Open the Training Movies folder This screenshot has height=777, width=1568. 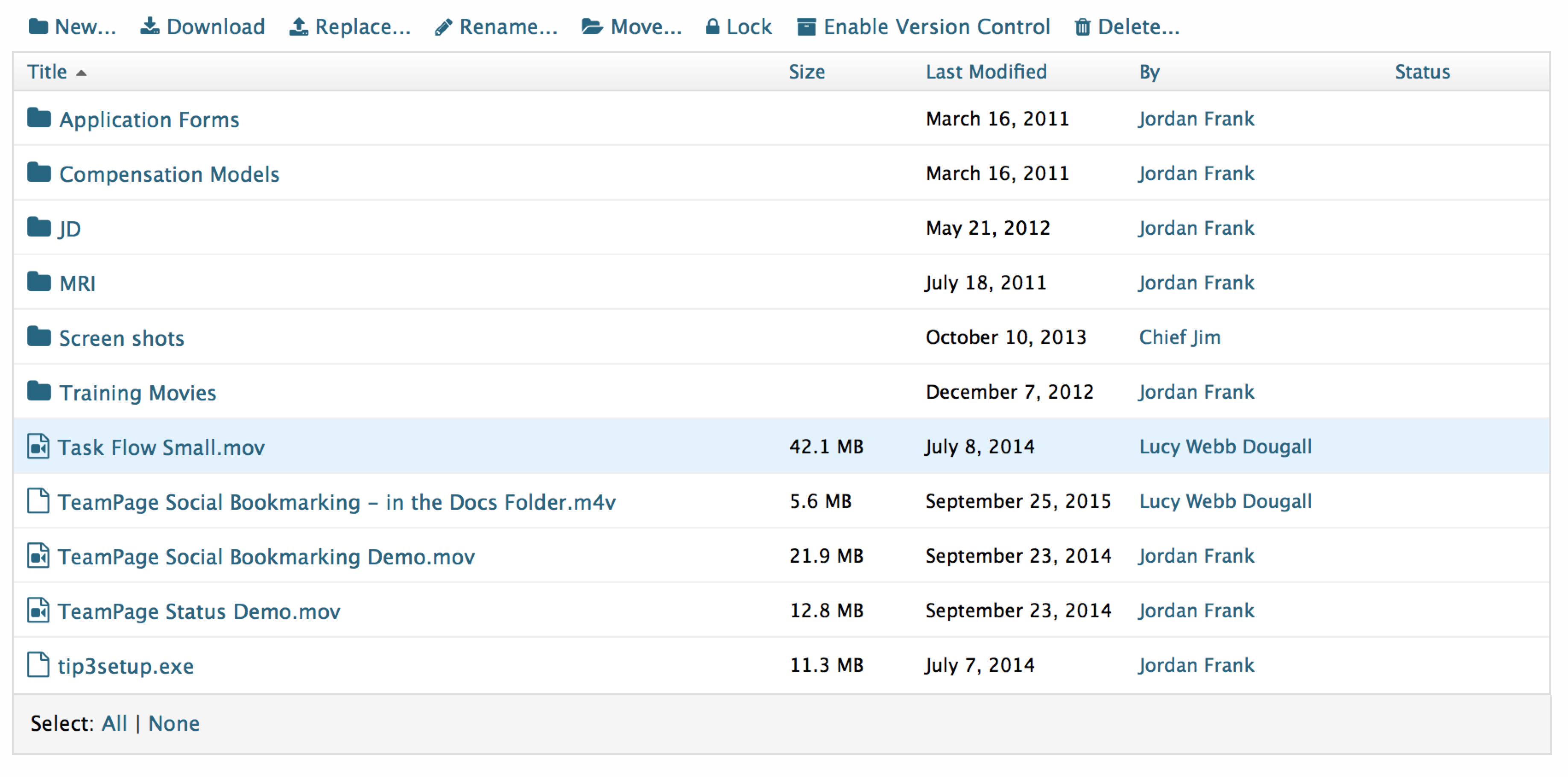pyautogui.click(x=137, y=393)
